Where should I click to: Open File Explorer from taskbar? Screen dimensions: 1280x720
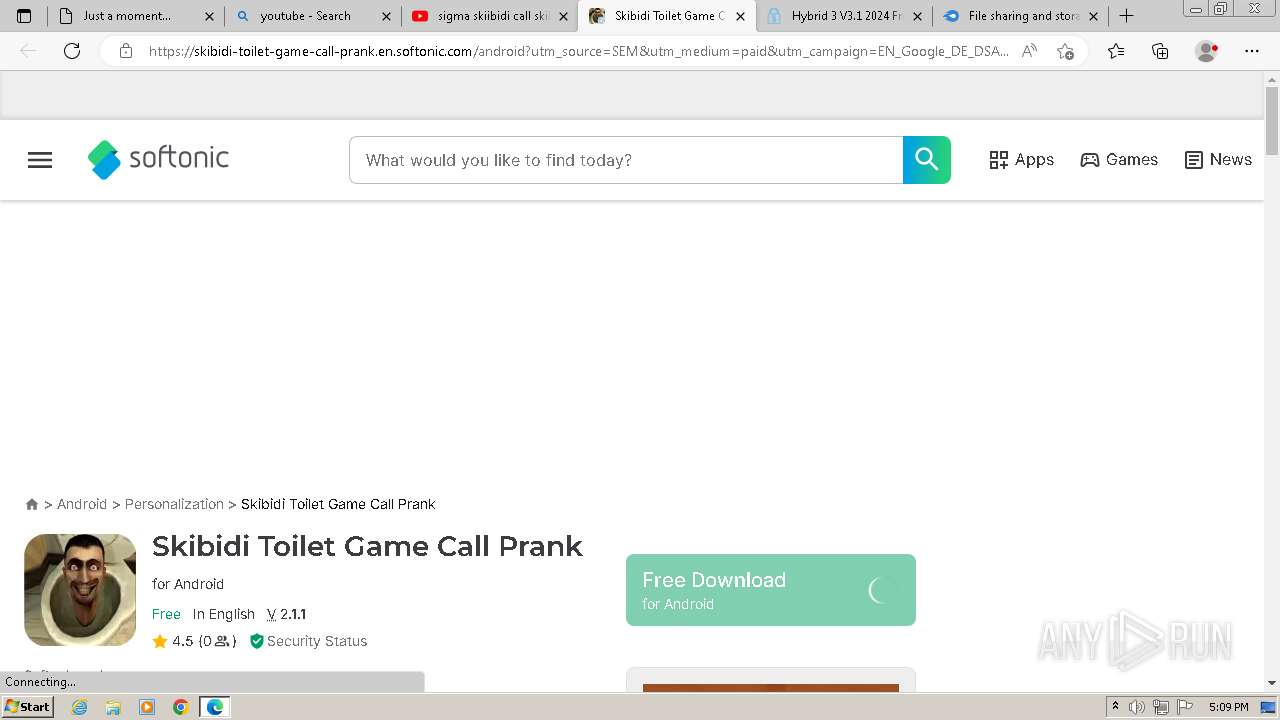113,707
